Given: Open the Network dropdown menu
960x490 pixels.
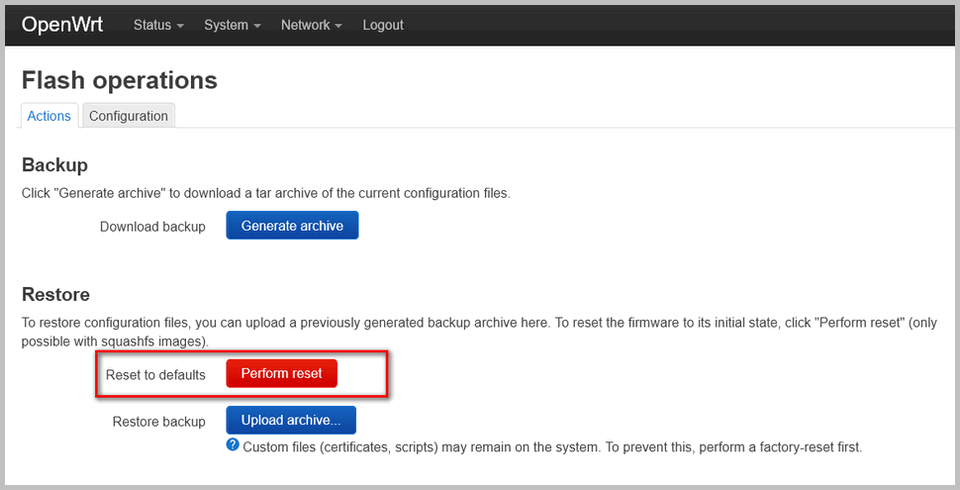Looking at the screenshot, I should point(311,25).
